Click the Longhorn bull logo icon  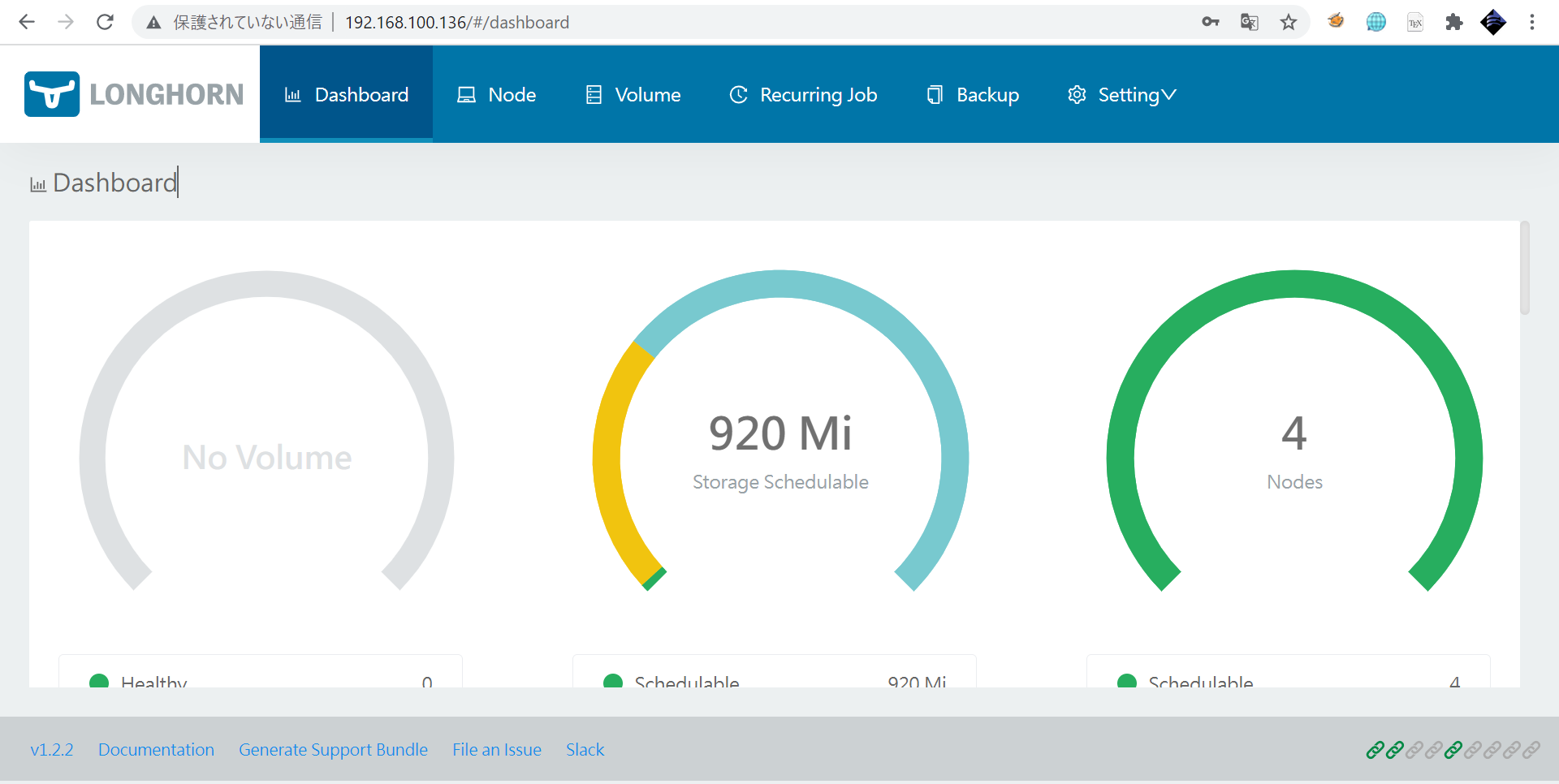coord(52,94)
